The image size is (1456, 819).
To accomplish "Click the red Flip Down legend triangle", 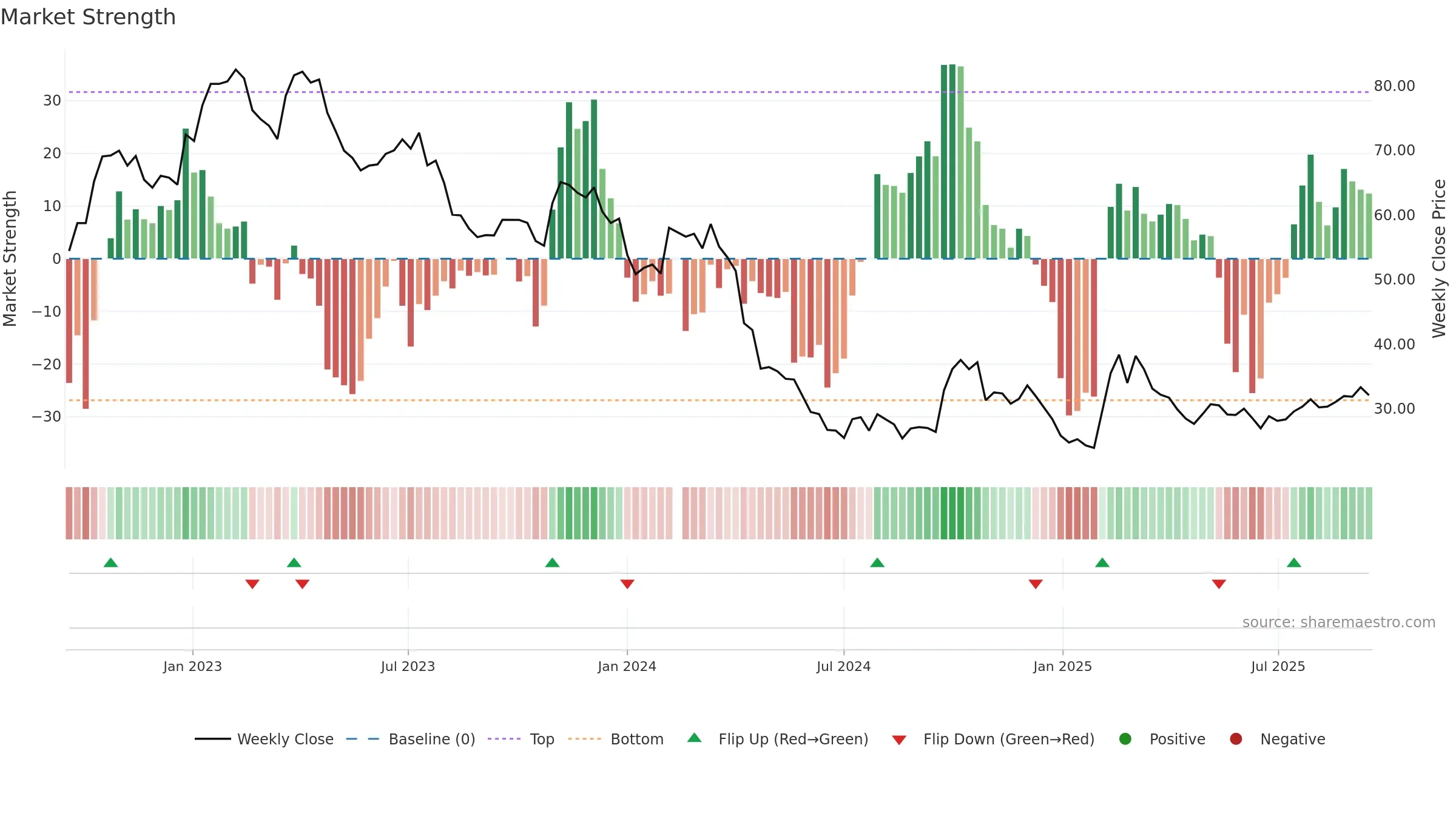I will point(899,740).
